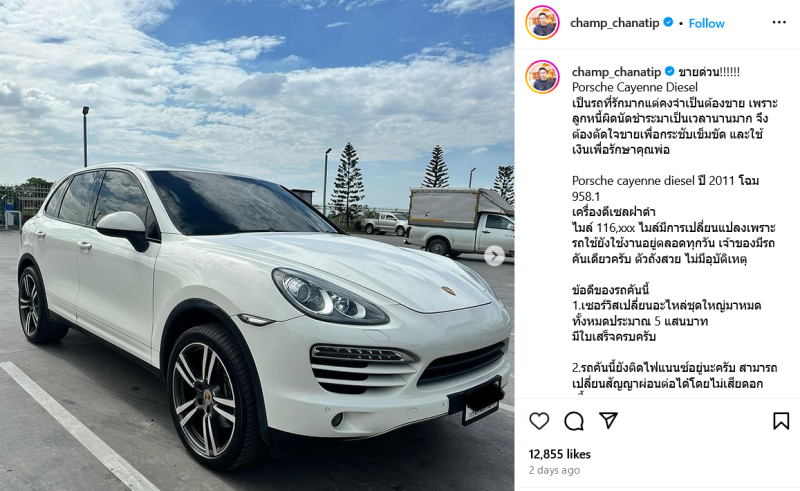Screen dimensions: 800x491
Task: Open comments with the speech bubble icon
Action: [574, 421]
